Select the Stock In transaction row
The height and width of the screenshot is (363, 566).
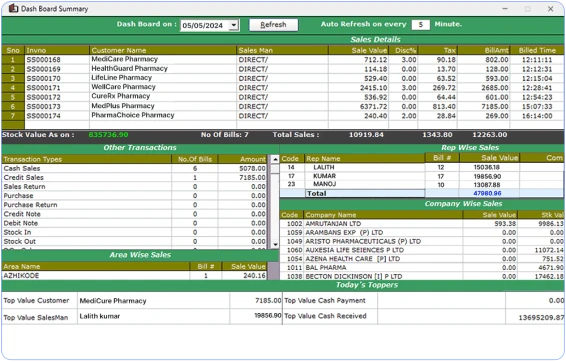[x=134, y=232]
